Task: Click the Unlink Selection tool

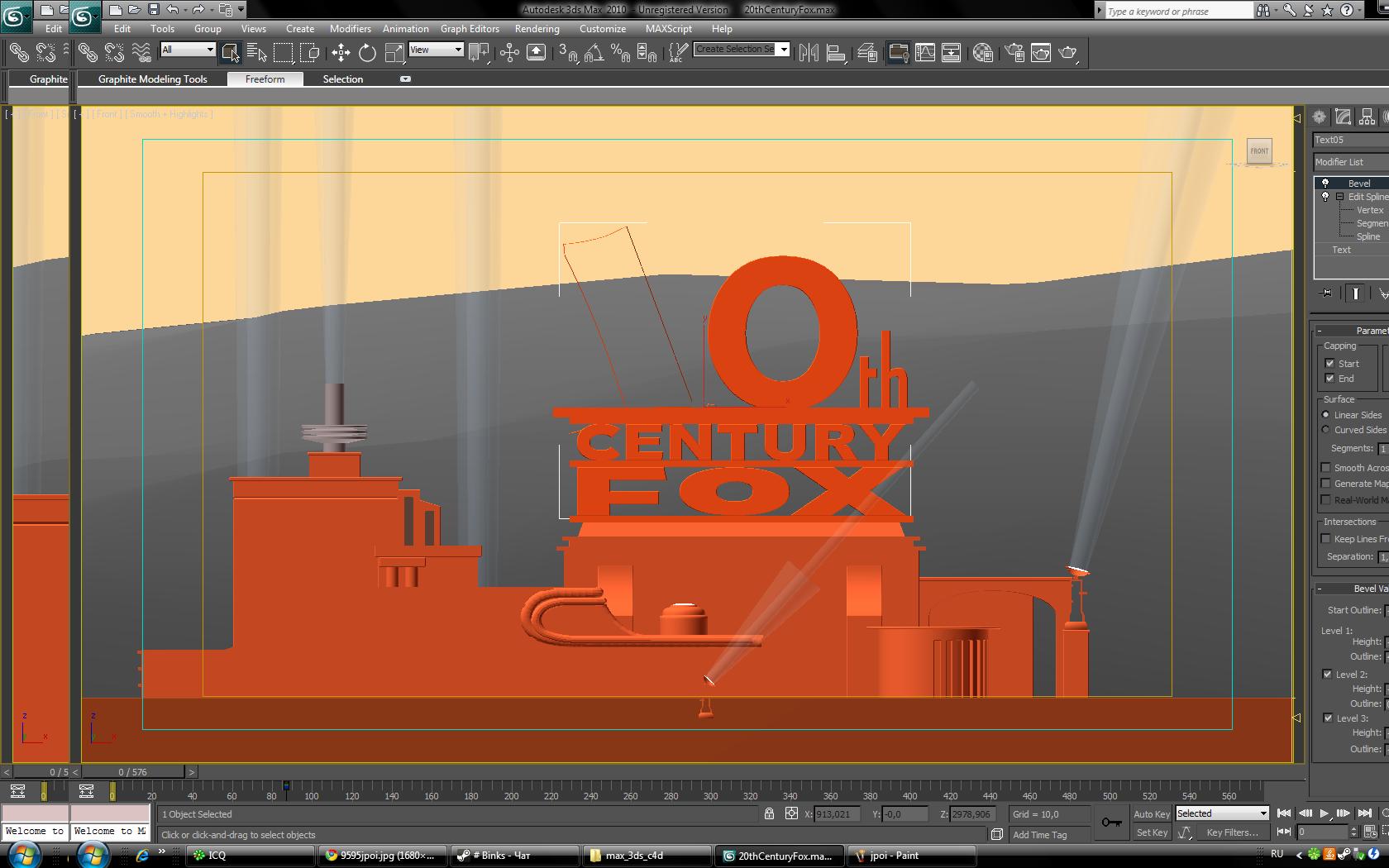Action: (x=114, y=53)
